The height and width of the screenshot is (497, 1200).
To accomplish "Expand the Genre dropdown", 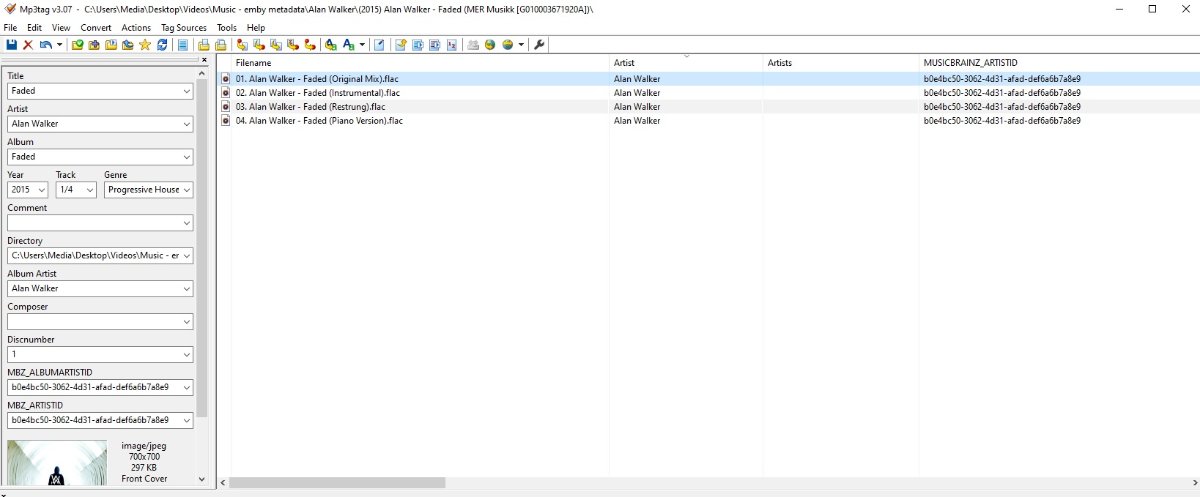I will click(x=187, y=190).
